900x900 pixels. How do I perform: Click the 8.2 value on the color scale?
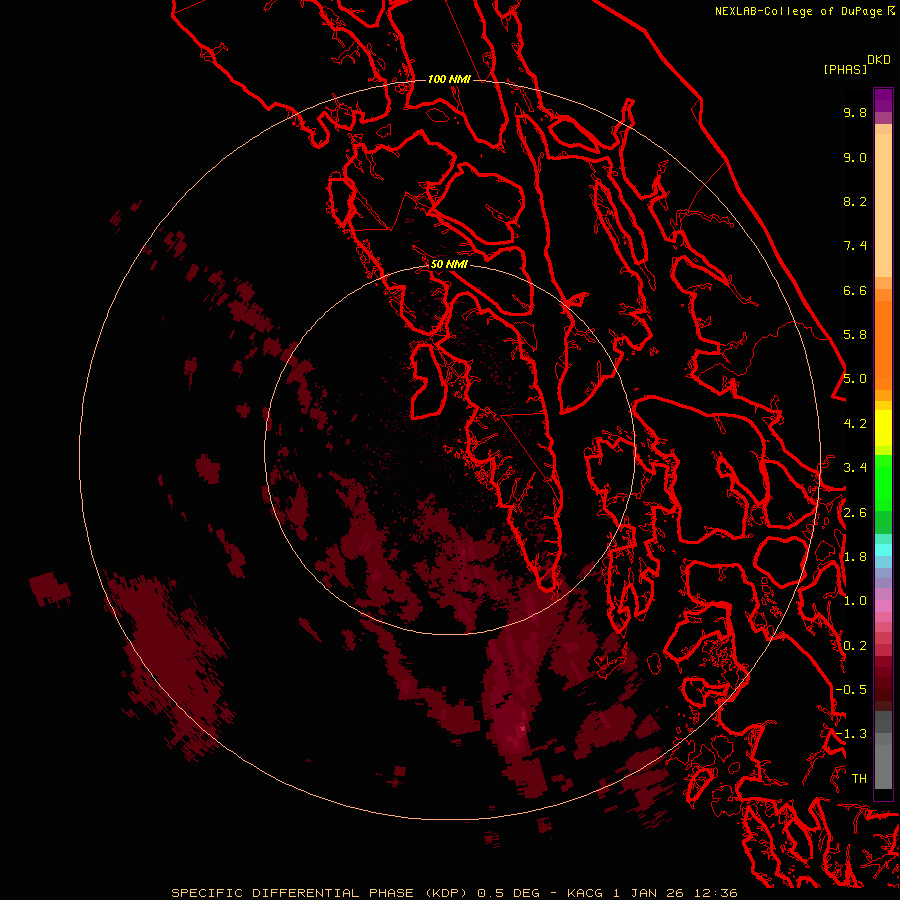click(855, 201)
